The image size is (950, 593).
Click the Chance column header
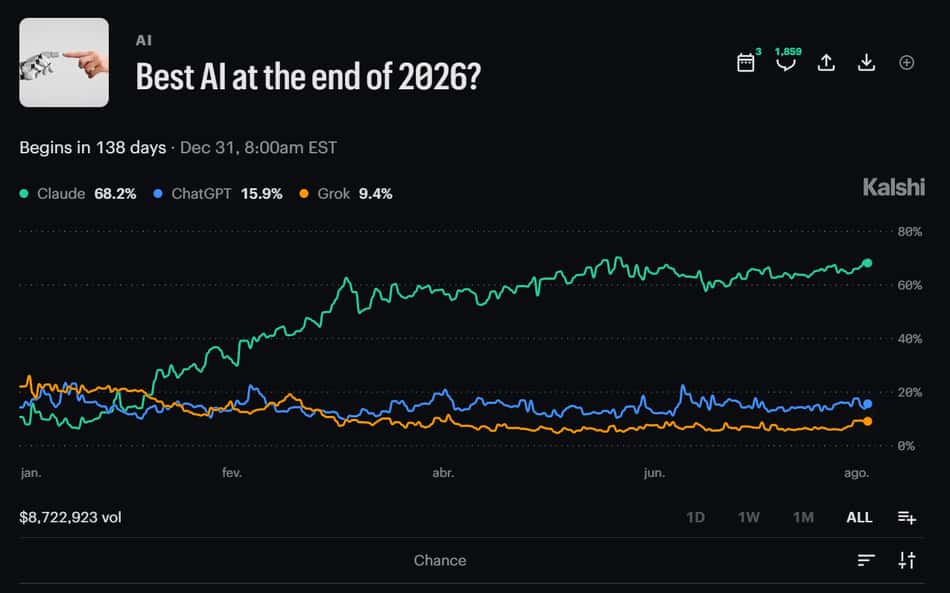click(440, 560)
